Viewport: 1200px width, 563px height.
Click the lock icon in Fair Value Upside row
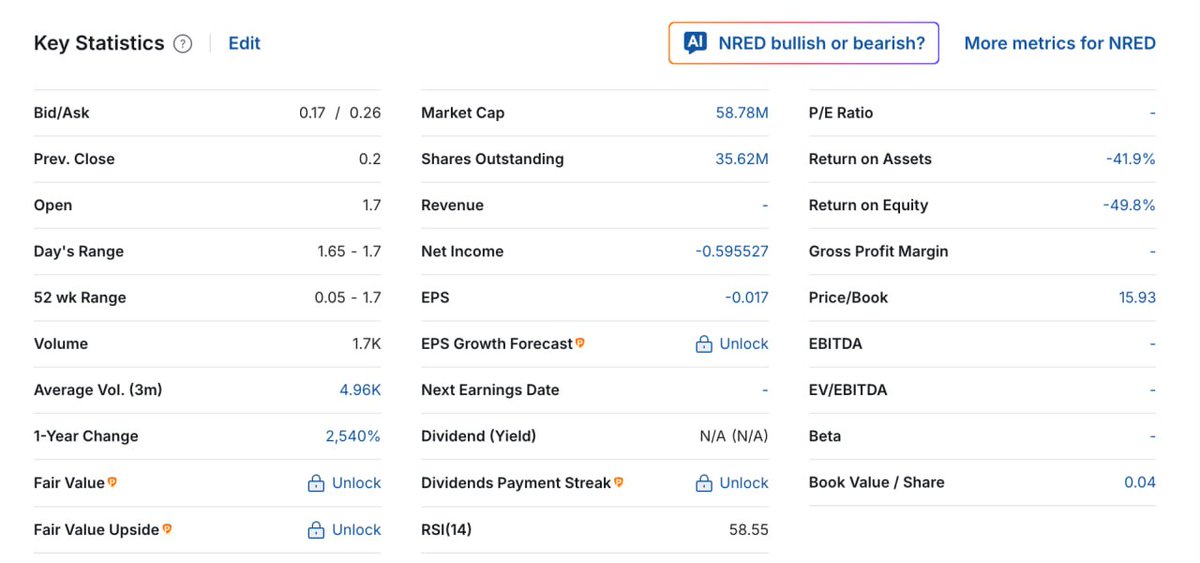[316, 530]
